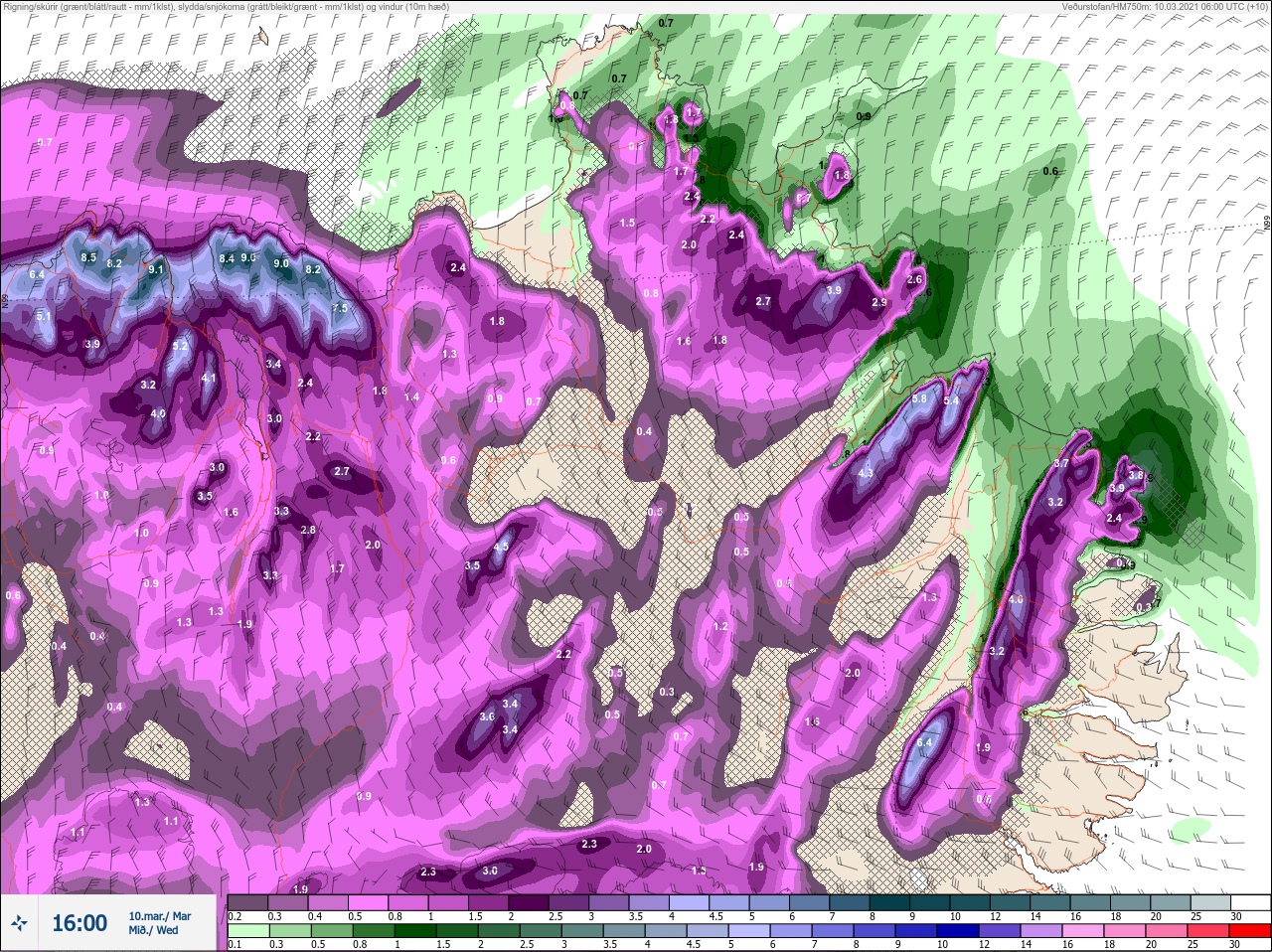This screenshot has width=1272, height=952.
Task: Click the dark teal swatch between 8 and 9
Action: click(890, 902)
